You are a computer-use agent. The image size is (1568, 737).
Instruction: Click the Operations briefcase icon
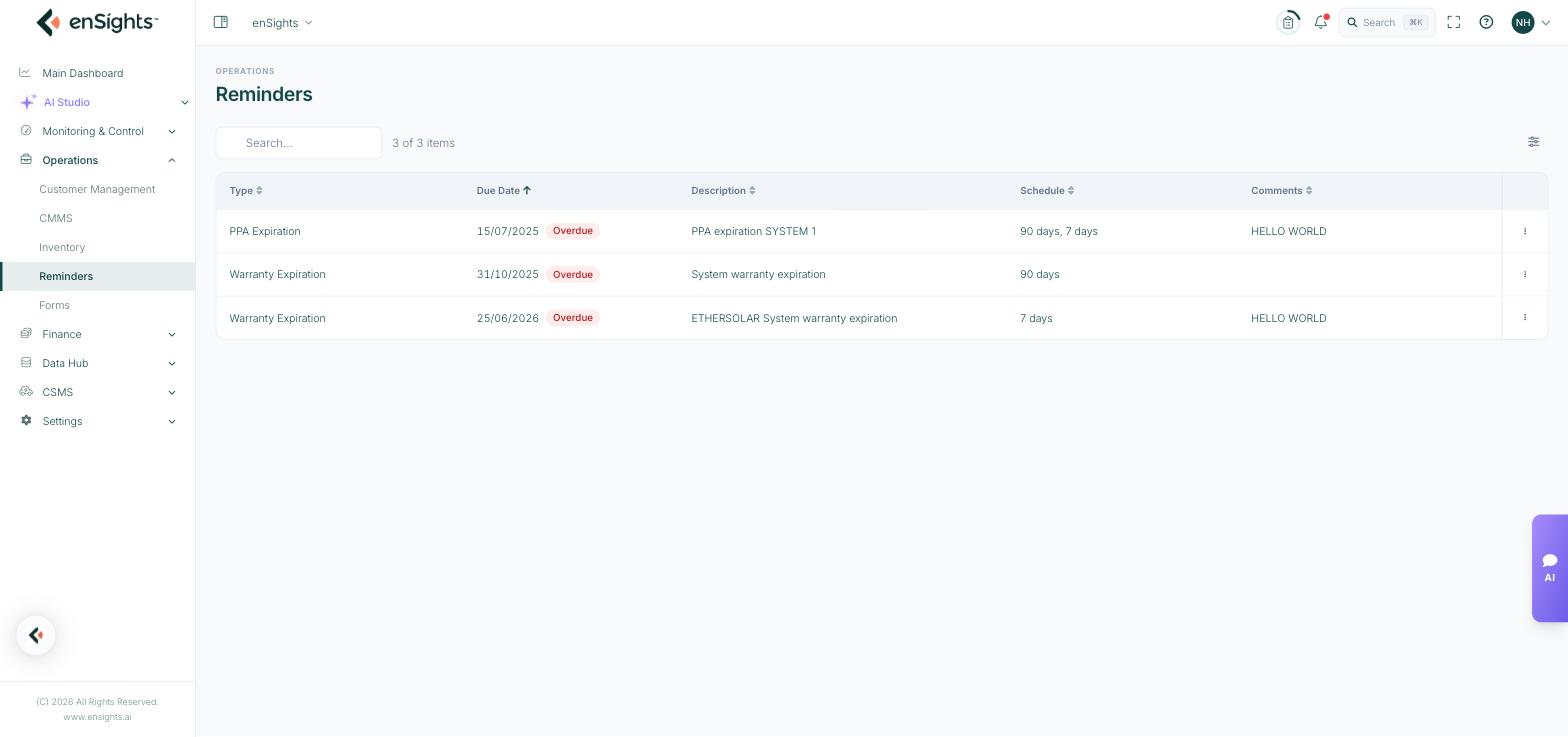click(26, 159)
